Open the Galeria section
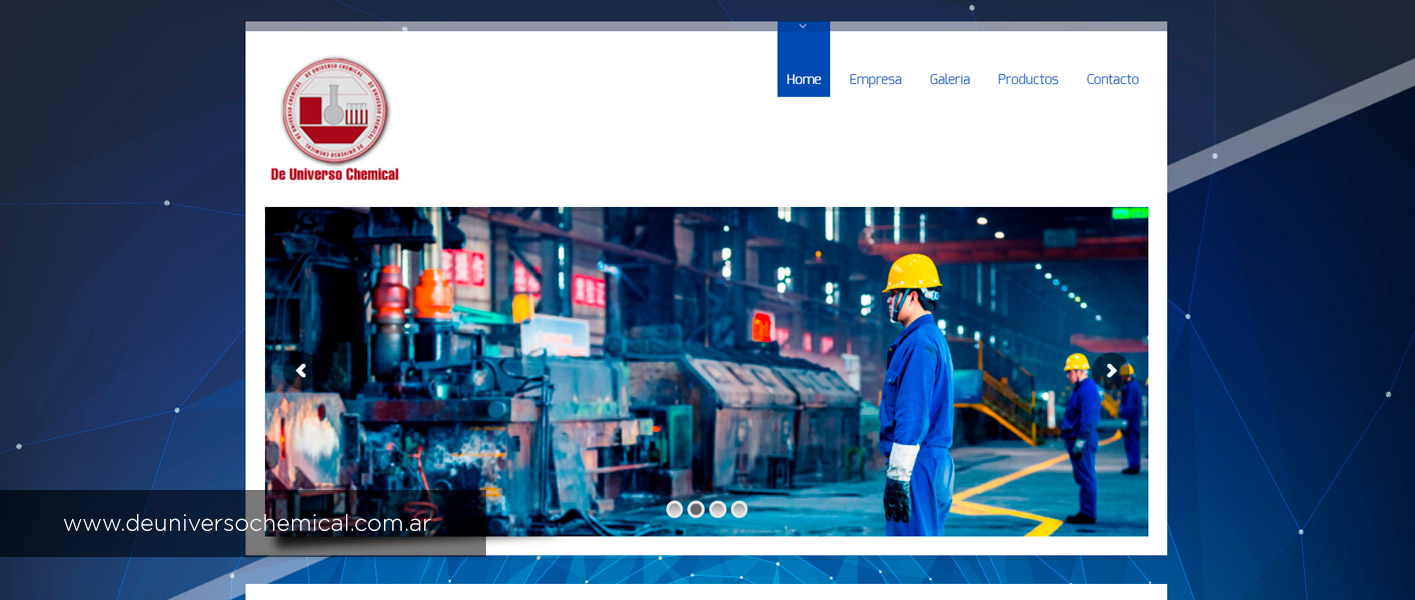Screen dimensions: 1415x600 click(949, 79)
